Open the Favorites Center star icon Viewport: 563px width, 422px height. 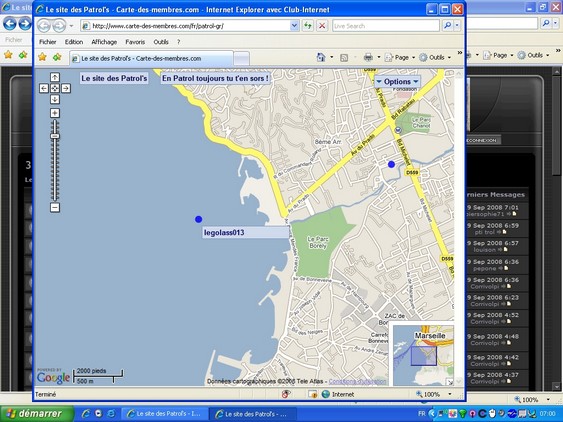[42, 57]
